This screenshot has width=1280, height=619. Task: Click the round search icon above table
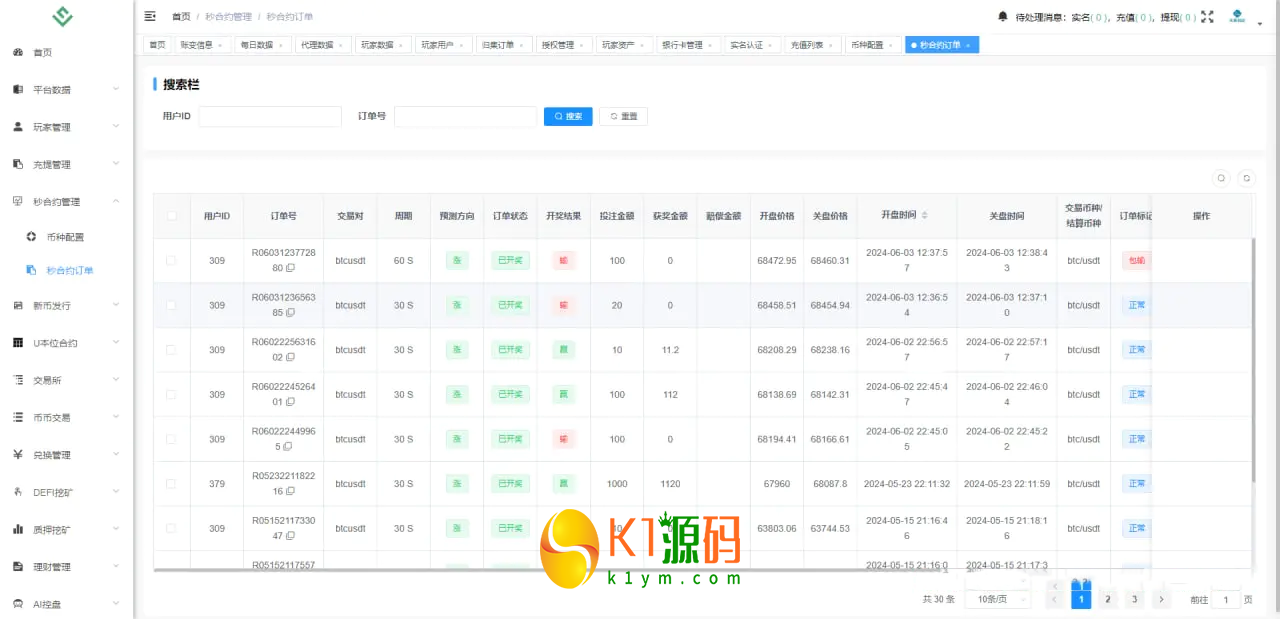1221,178
